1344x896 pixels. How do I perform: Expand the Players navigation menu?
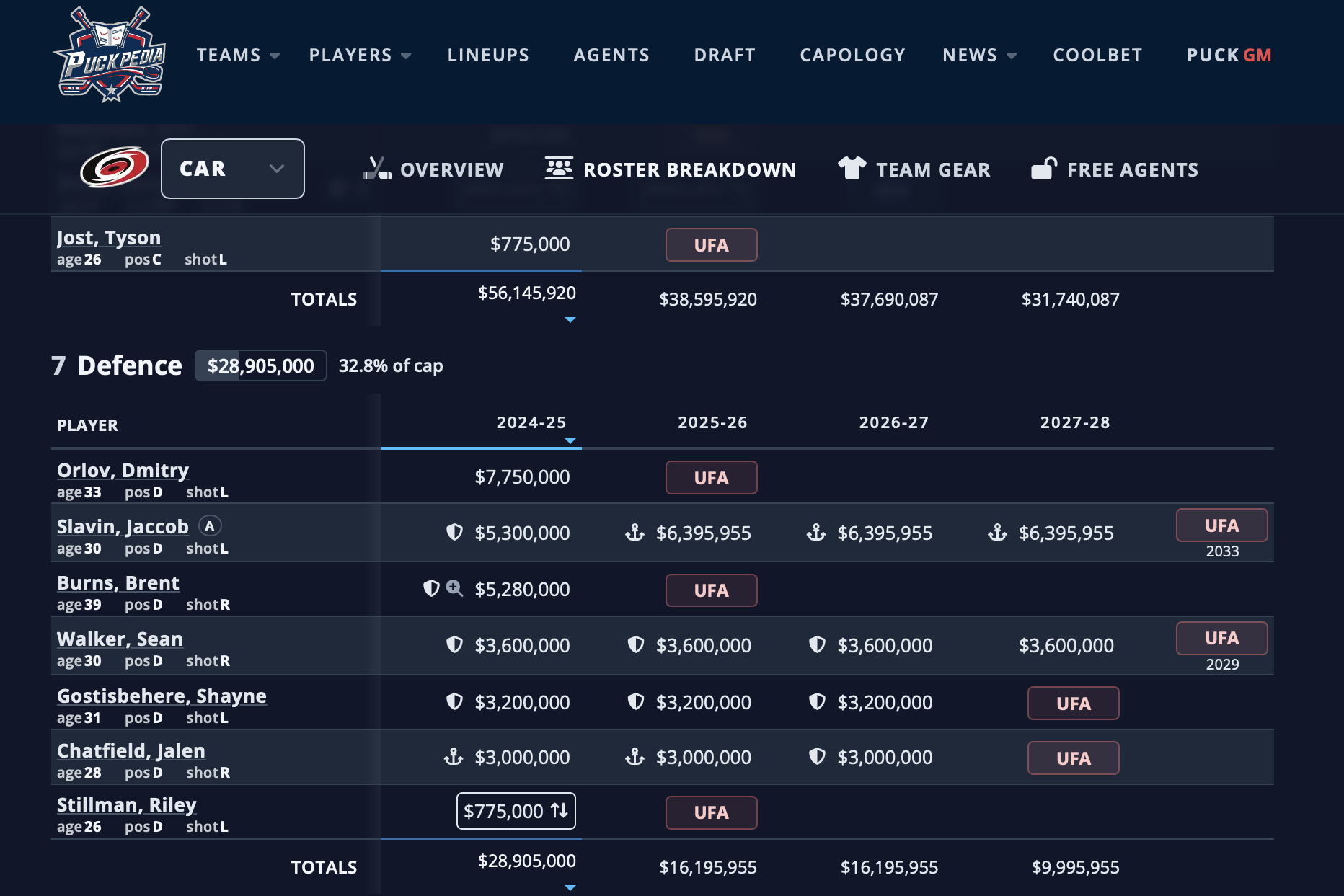pyautogui.click(x=360, y=56)
